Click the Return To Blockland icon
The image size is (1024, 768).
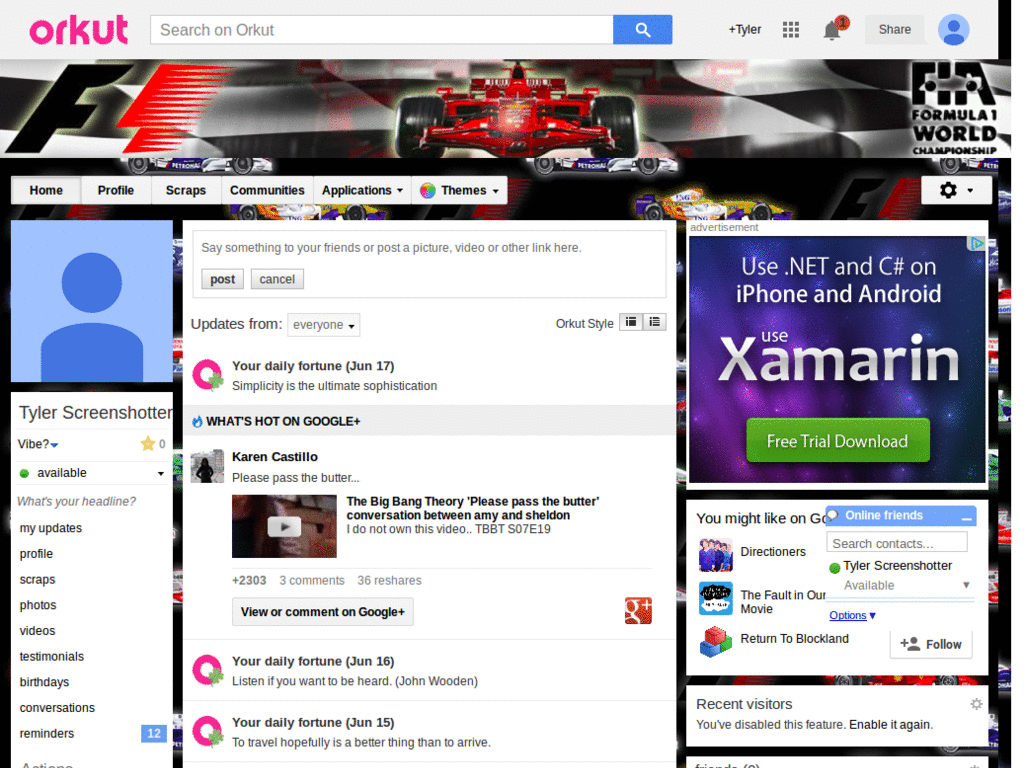tap(716, 641)
